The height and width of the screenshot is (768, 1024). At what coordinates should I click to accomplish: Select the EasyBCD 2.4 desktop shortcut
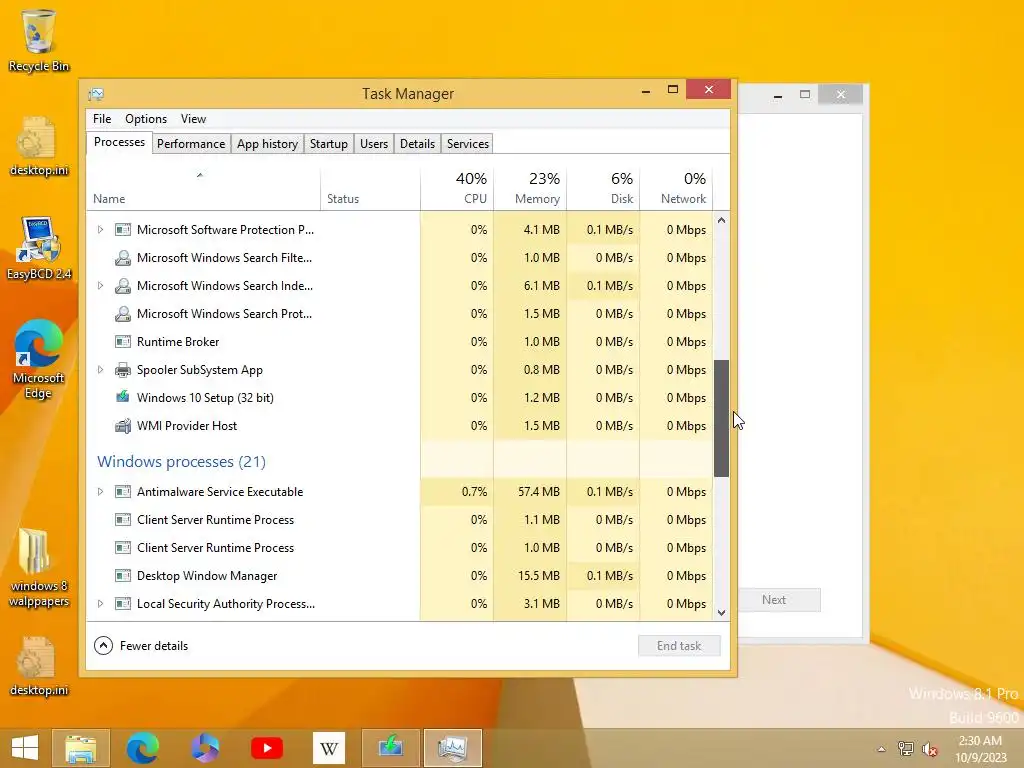[39, 248]
